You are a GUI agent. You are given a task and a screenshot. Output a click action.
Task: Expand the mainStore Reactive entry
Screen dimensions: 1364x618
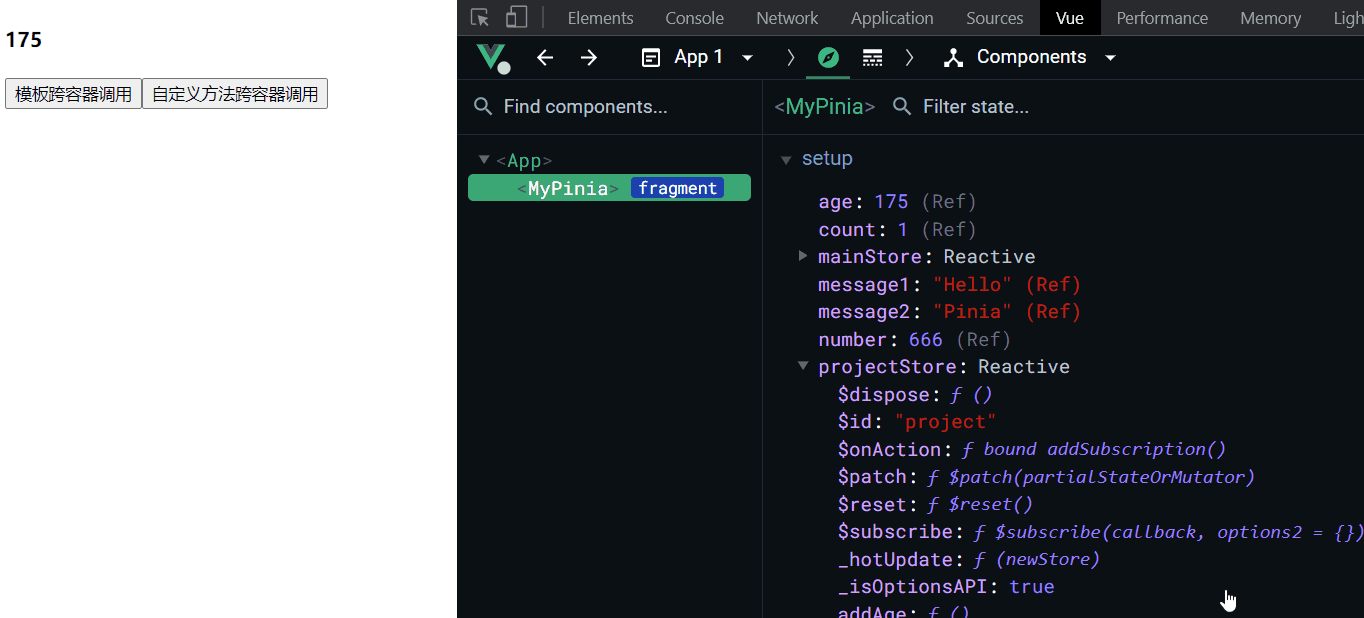click(x=803, y=256)
